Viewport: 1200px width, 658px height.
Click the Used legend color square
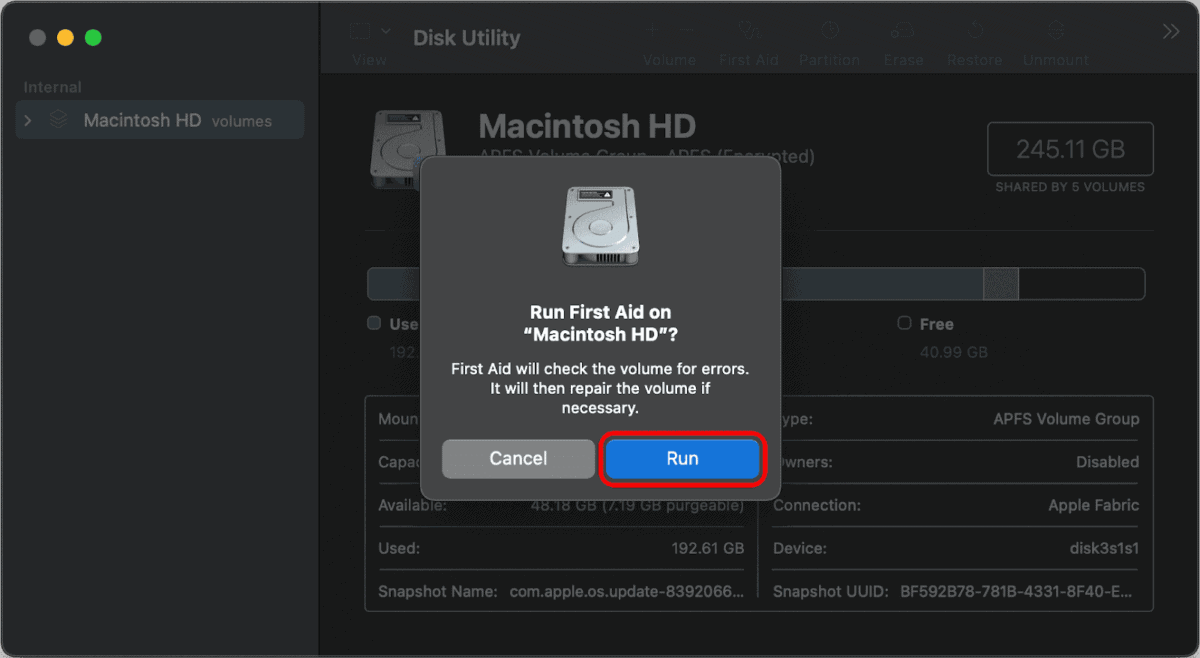[374, 323]
